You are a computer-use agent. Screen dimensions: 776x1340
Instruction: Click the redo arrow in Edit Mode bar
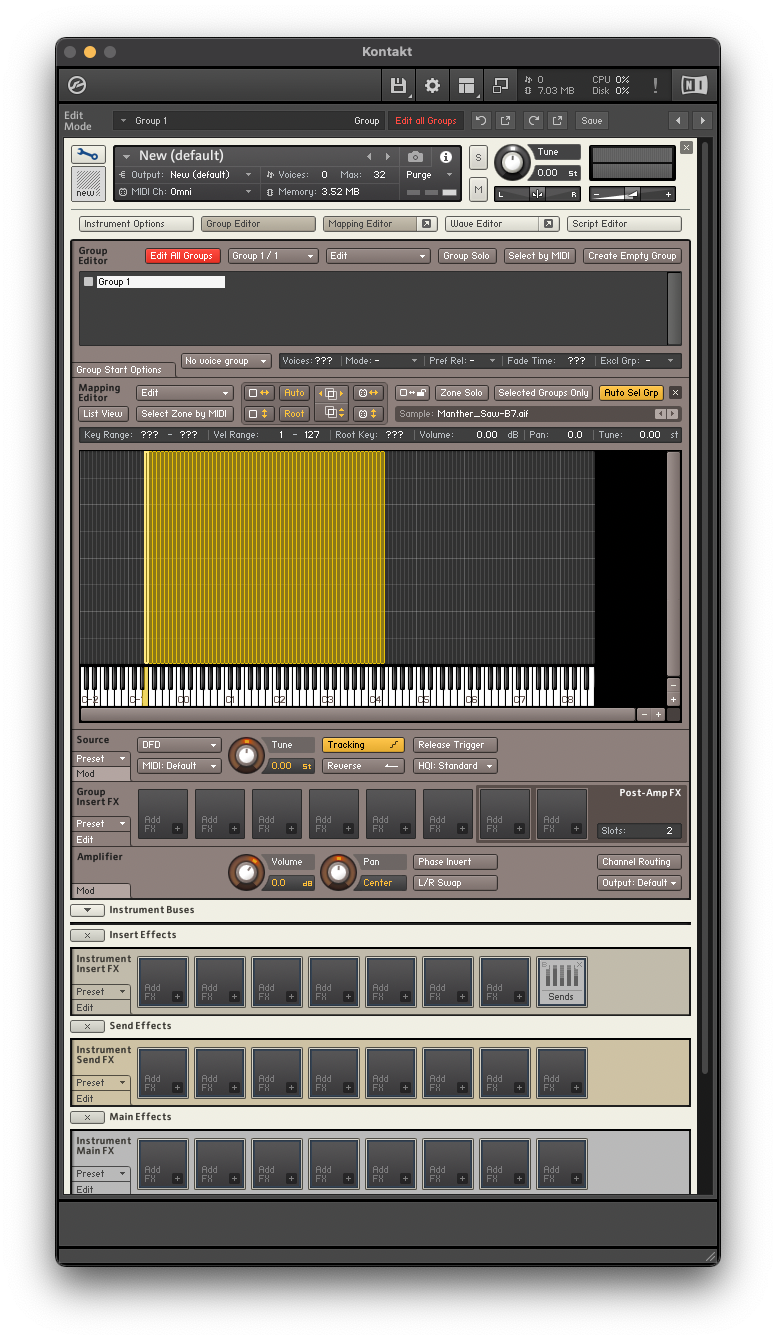[533, 120]
